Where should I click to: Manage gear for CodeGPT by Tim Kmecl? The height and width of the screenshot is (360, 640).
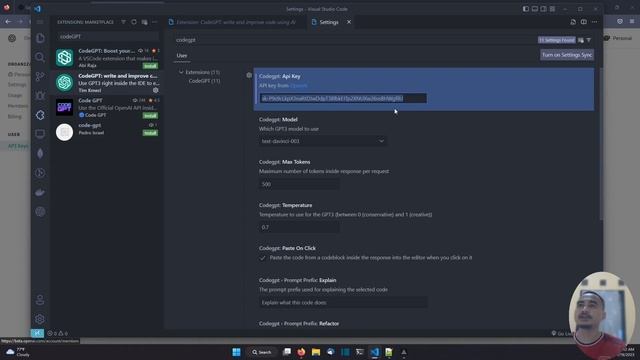click(x=156, y=90)
